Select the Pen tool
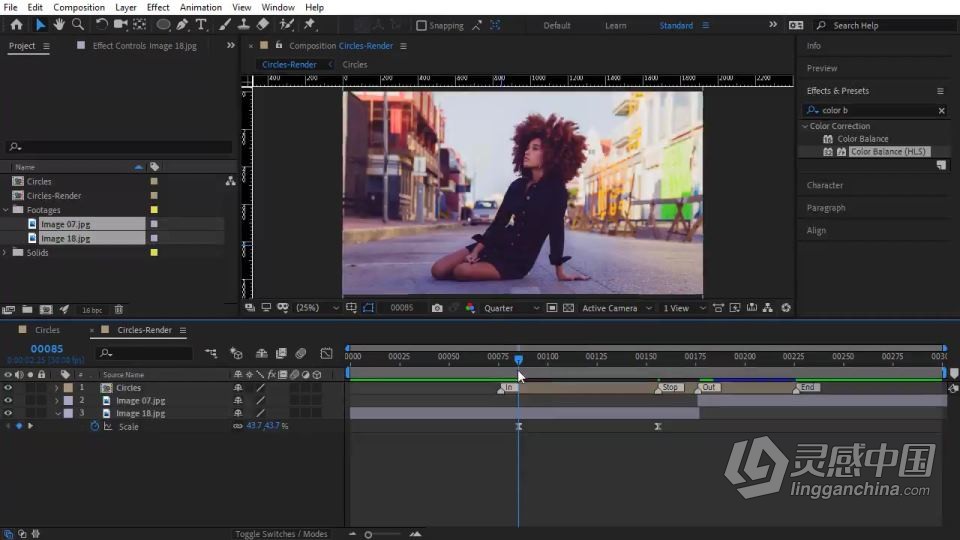Image resolution: width=960 pixels, height=540 pixels. (x=182, y=24)
